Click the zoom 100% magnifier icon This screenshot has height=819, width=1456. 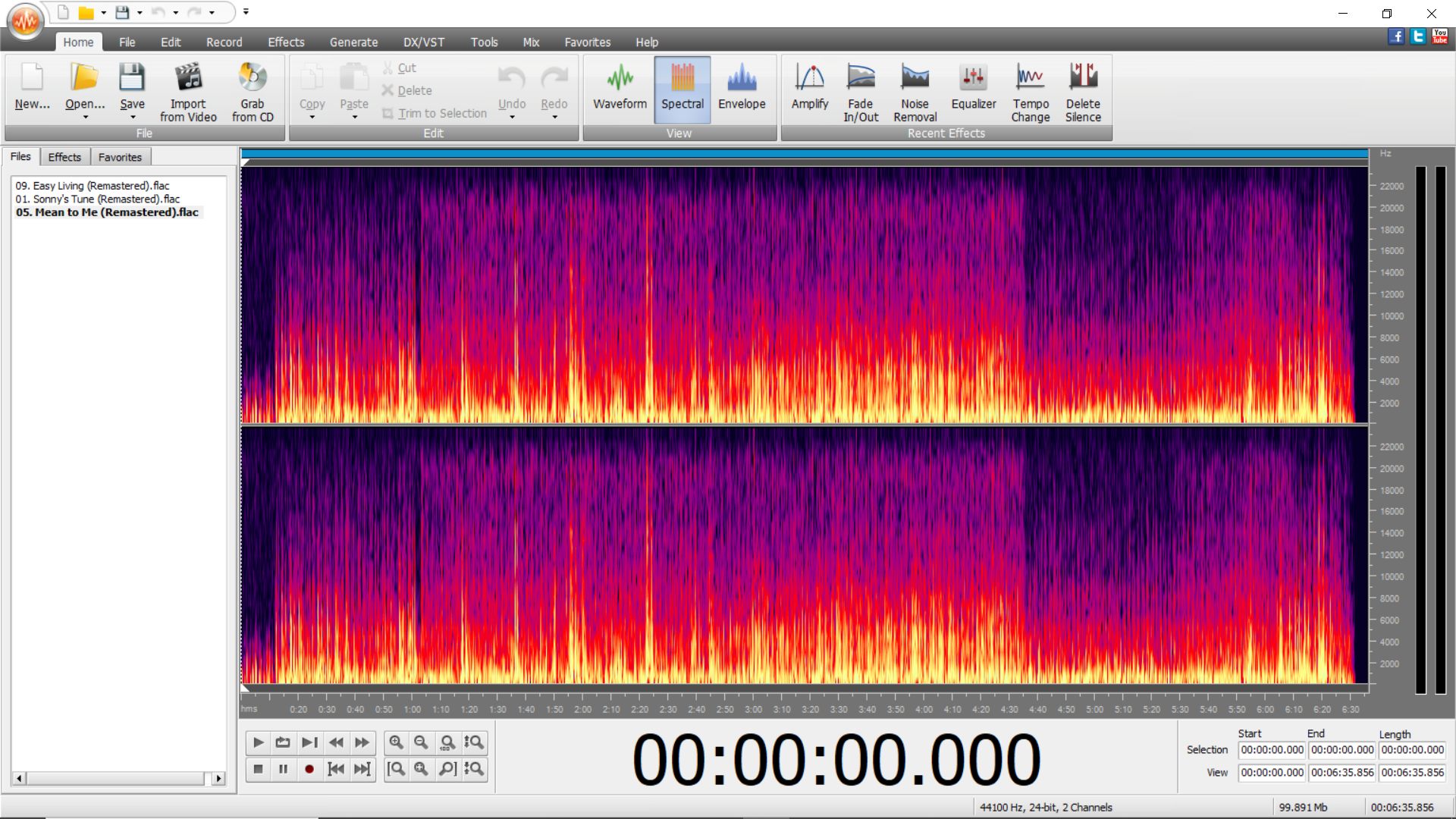pos(447,742)
